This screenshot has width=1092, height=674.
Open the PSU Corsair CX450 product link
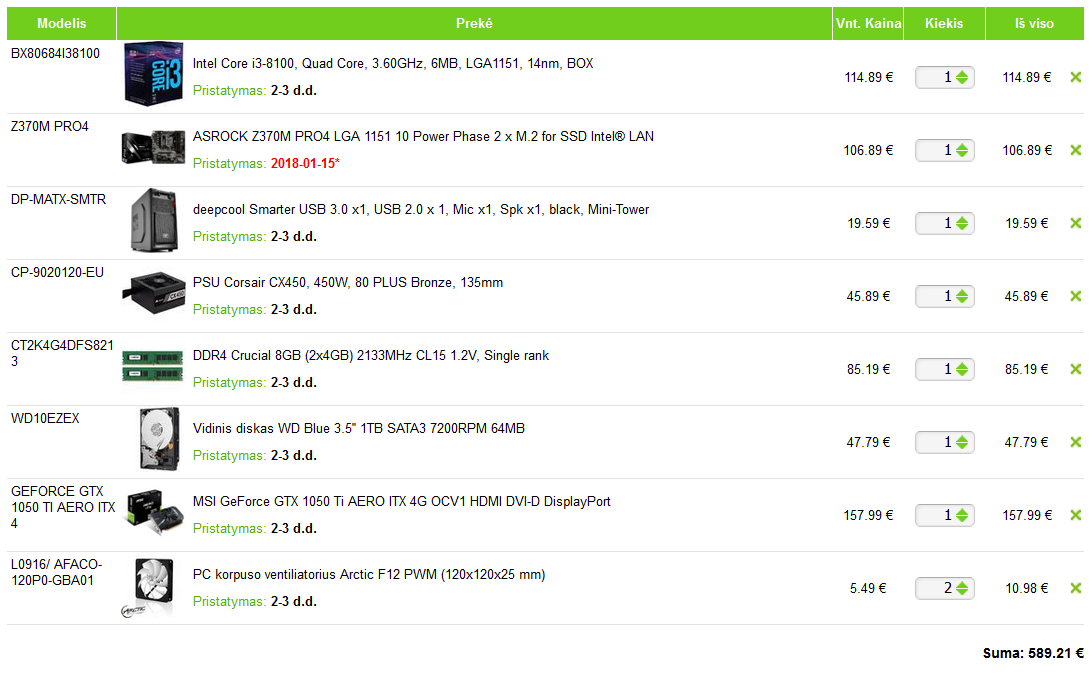coord(348,283)
